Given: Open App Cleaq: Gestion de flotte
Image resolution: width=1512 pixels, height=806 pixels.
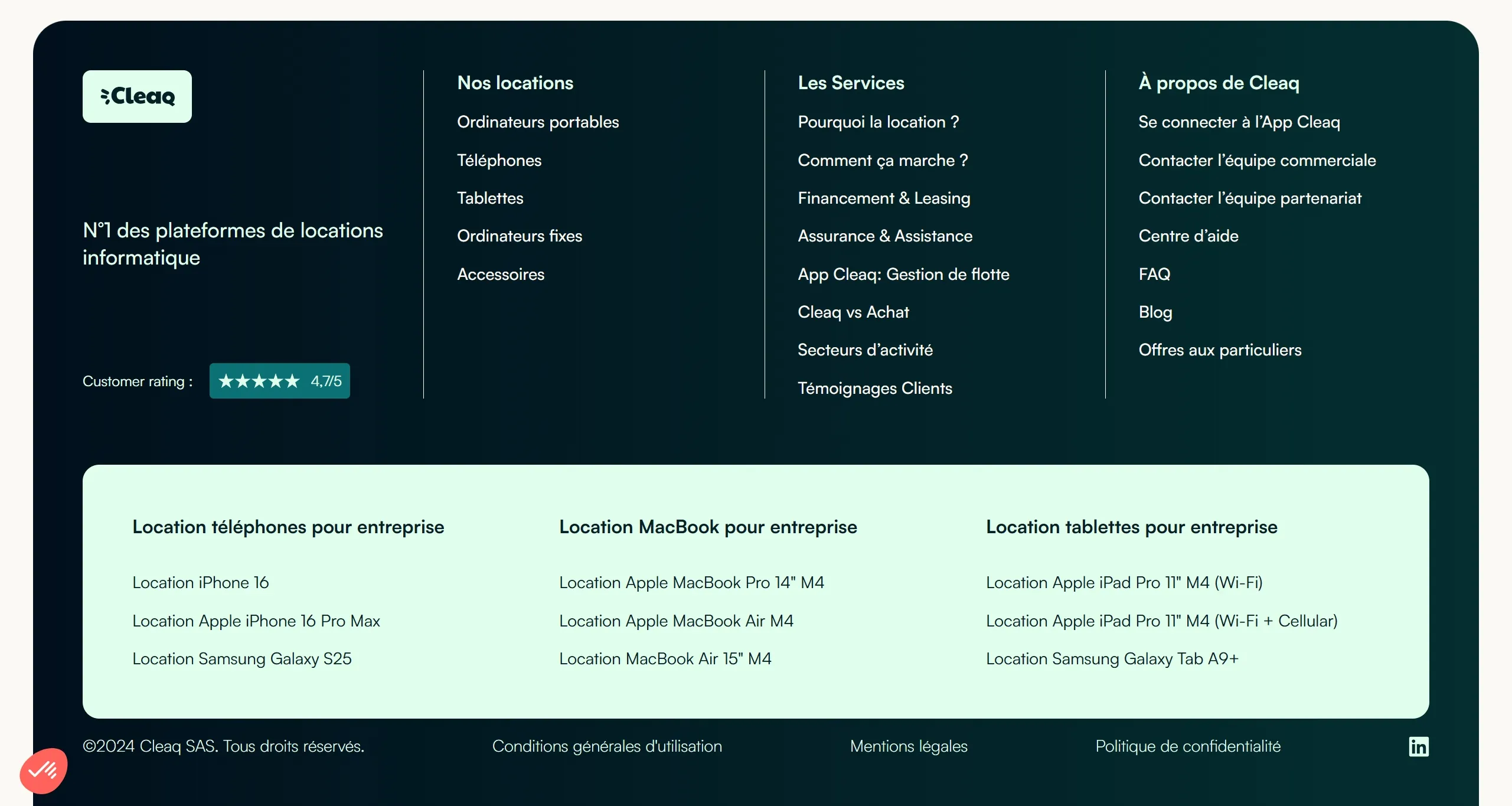Looking at the screenshot, I should [x=903, y=274].
